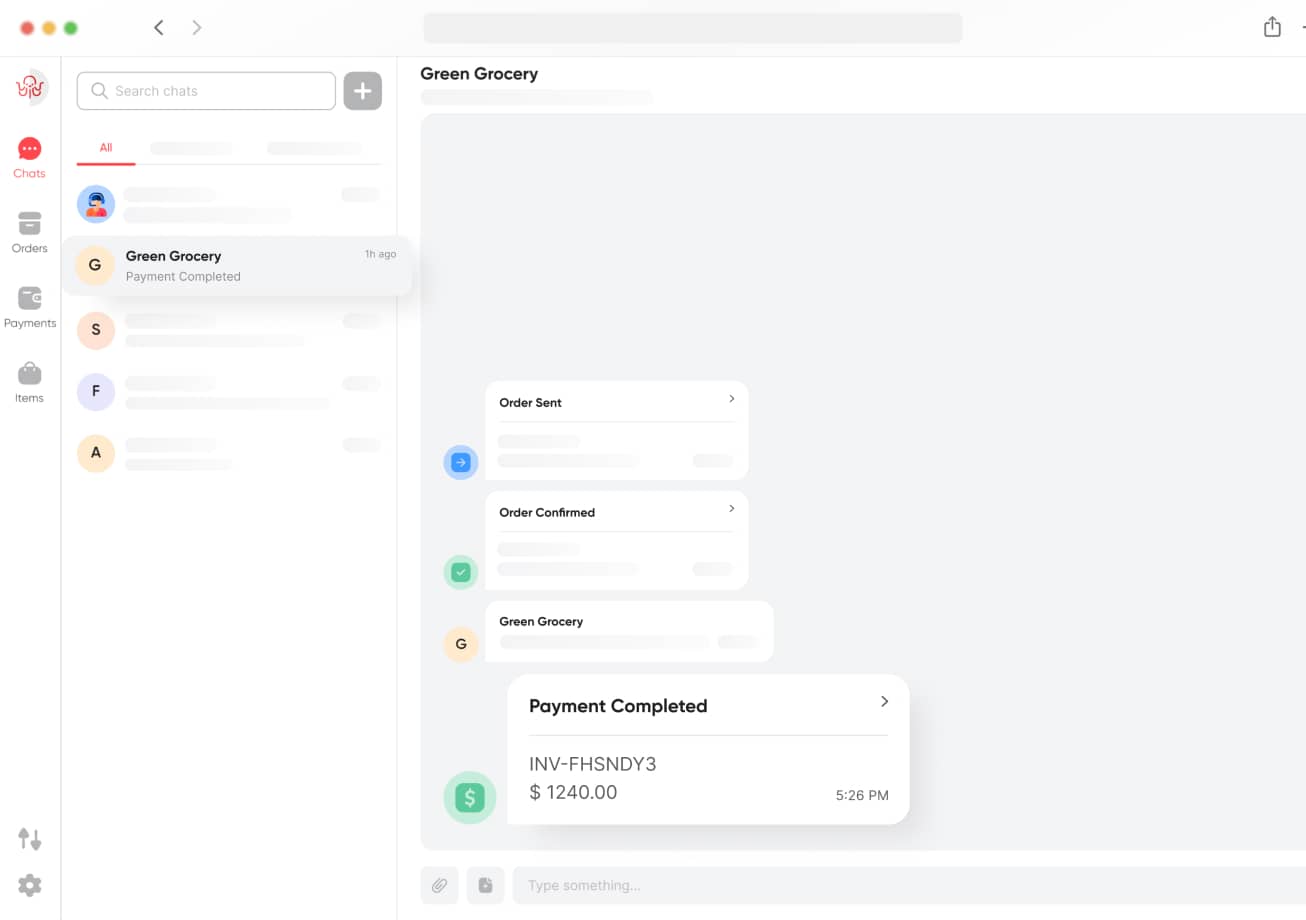Select the All tab in chat list

[x=106, y=148]
